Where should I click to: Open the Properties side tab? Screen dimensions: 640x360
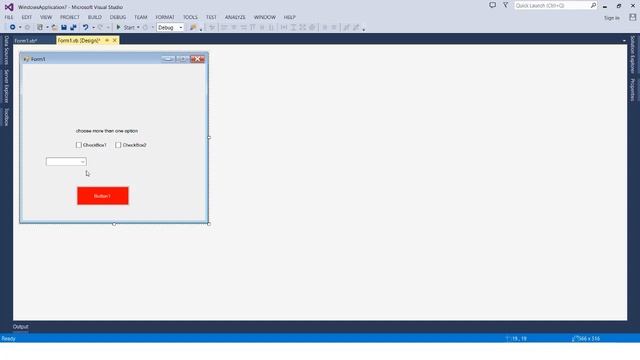point(633,89)
